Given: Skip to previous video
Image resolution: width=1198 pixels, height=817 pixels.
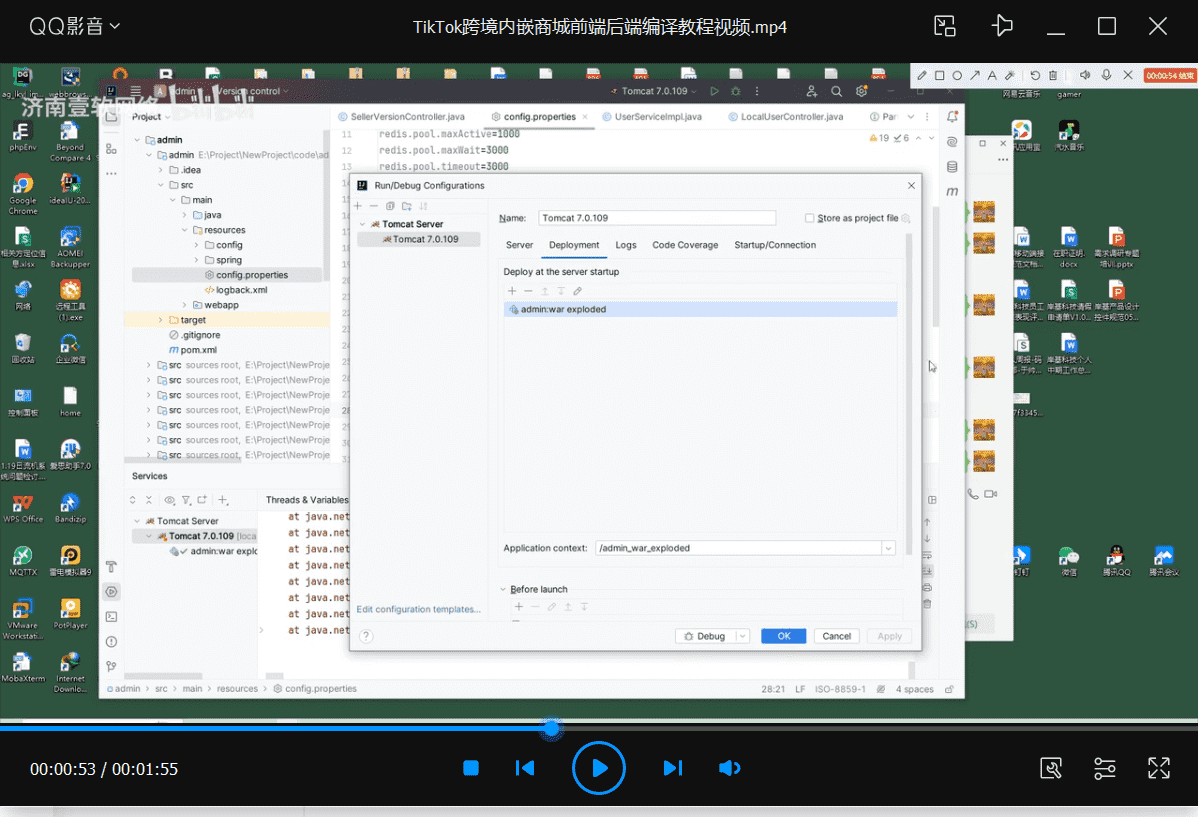Looking at the screenshot, I should pos(525,768).
